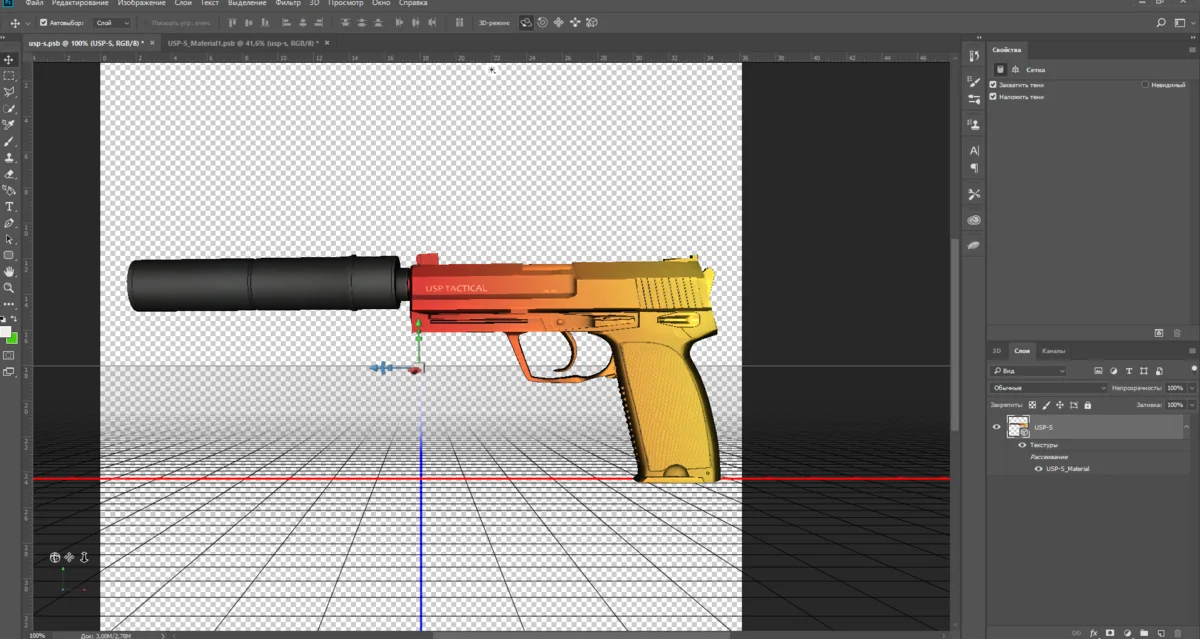Open the Paragraph panel icon
Image resolution: width=1200 pixels, height=639 pixels.
(975, 169)
